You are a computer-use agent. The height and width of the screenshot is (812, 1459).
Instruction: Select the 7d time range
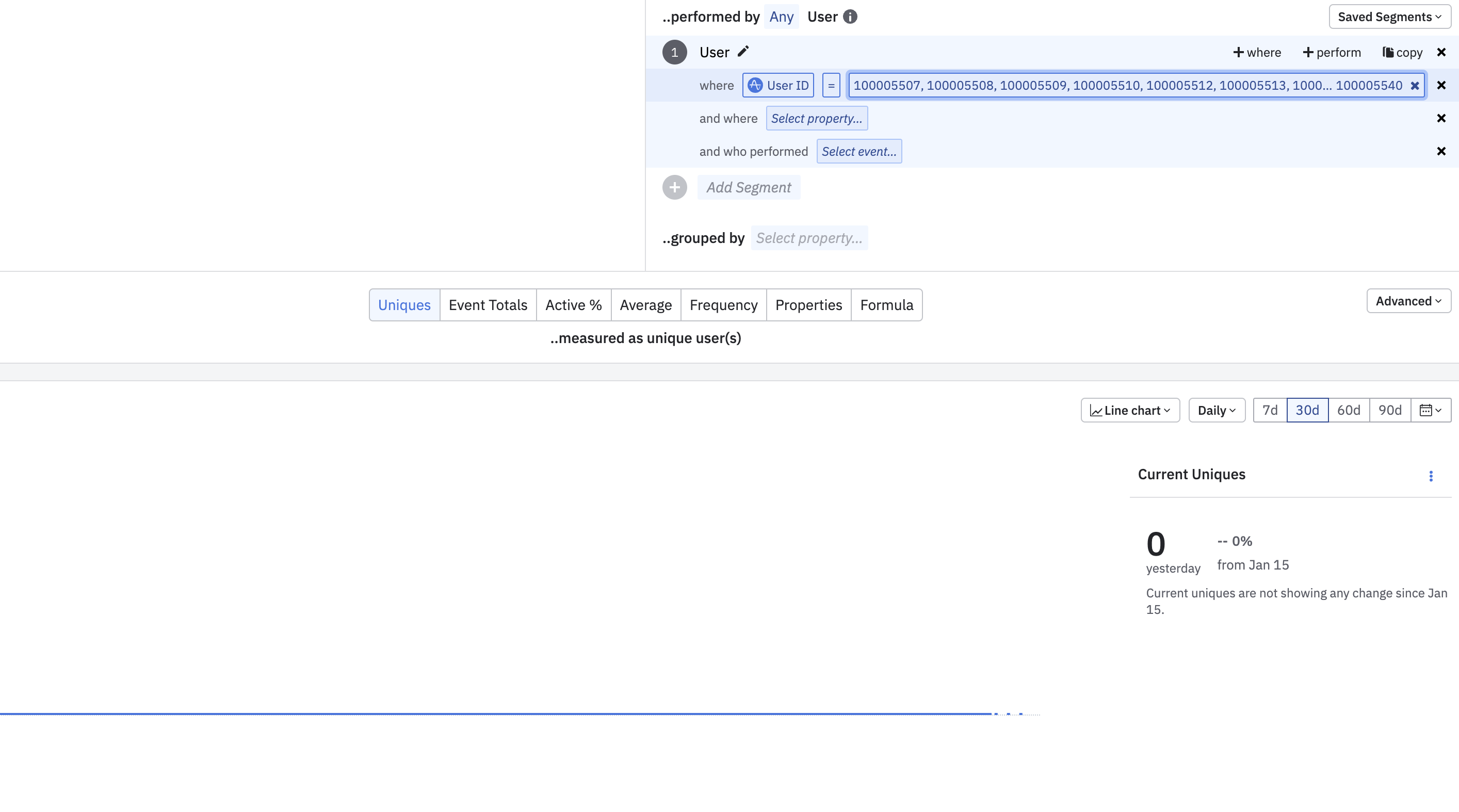(1270, 410)
